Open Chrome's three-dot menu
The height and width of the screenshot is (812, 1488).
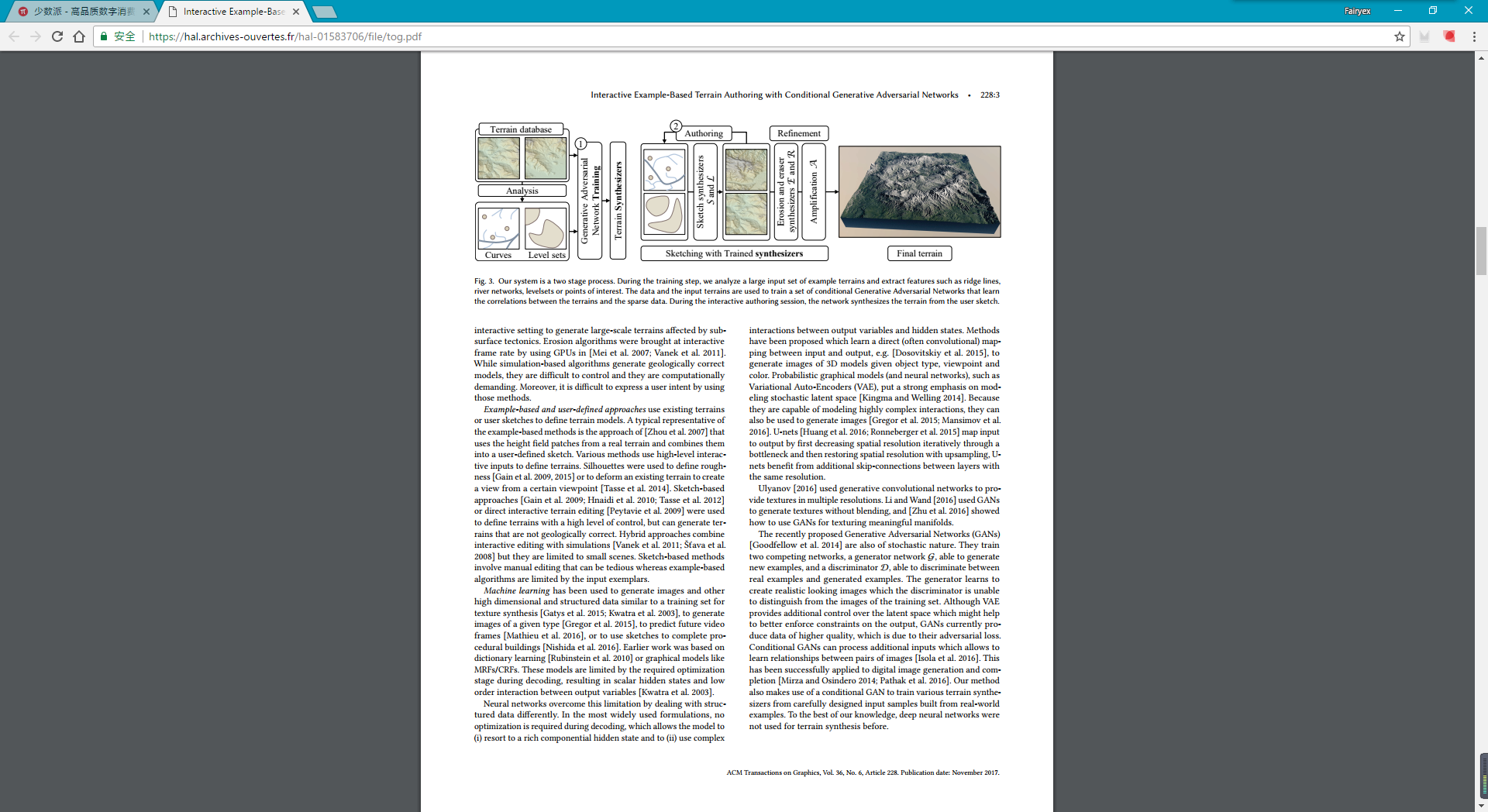(1474, 36)
